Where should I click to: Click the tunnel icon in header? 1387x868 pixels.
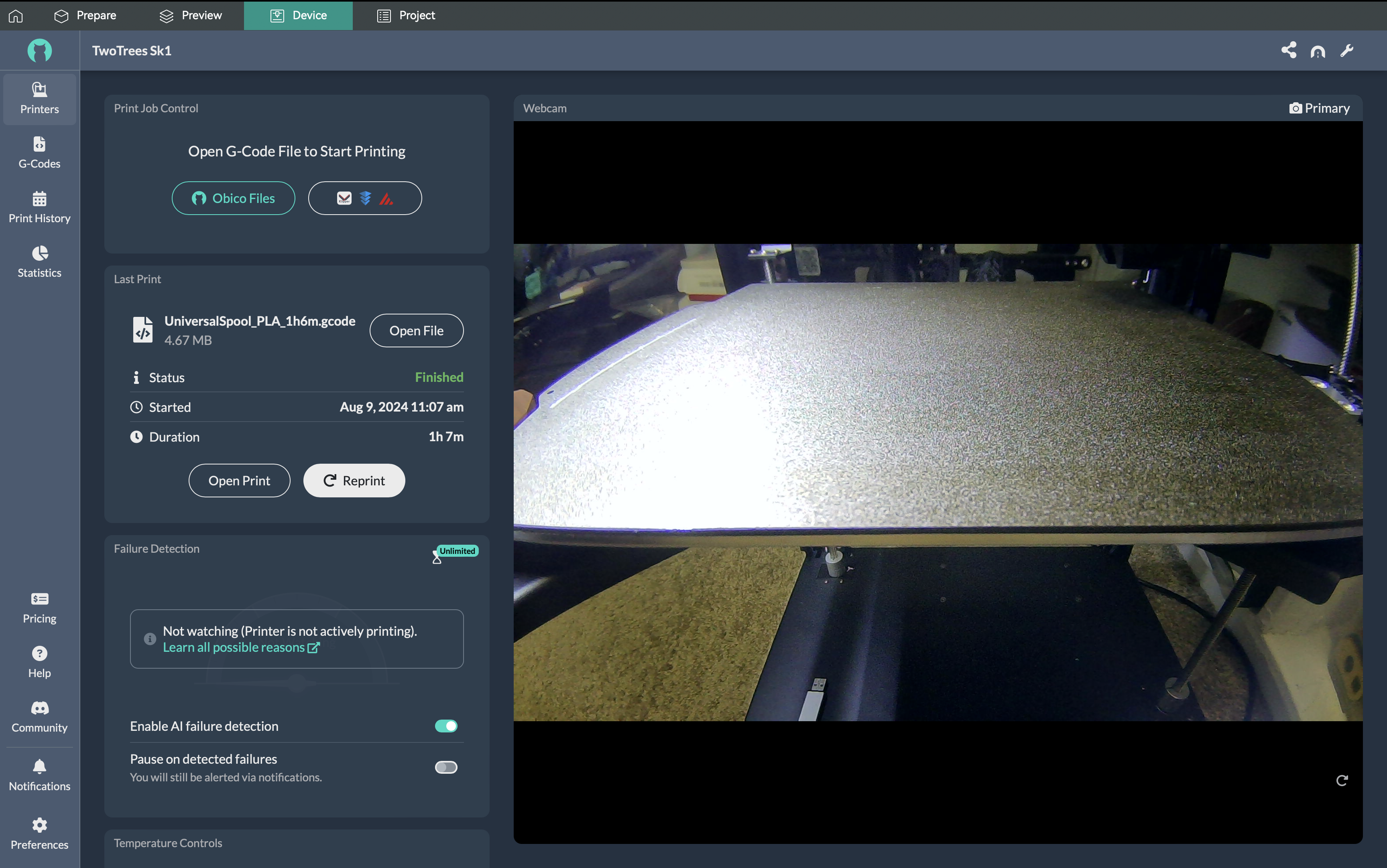[1318, 52]
